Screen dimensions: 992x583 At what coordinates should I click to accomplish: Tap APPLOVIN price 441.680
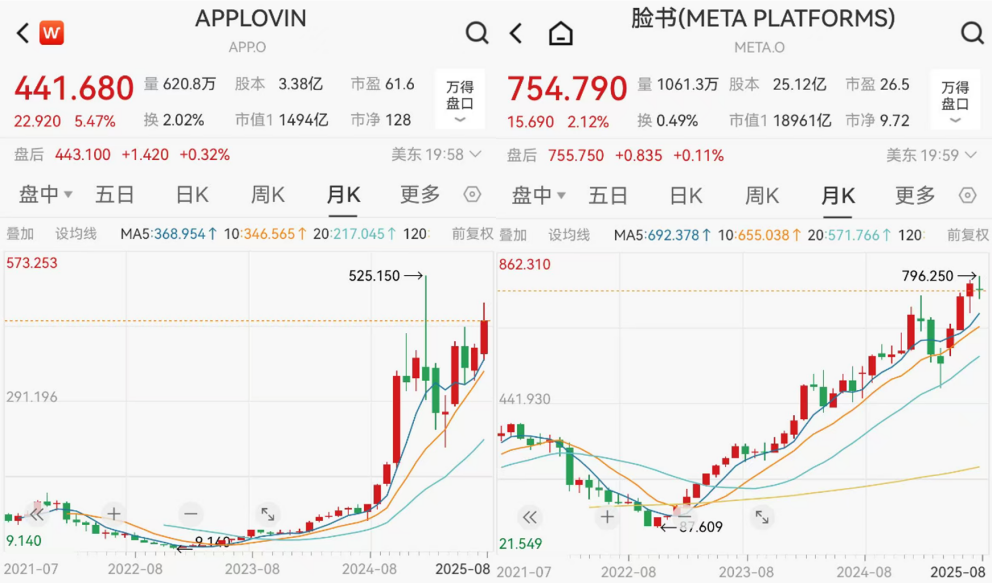pos(74,88)
